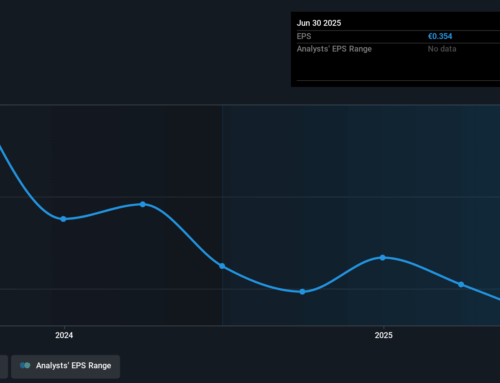Click the 2024 axis label
Image resolution: width=500 pixels, height=383 pixels.
(x=64, y=335)
